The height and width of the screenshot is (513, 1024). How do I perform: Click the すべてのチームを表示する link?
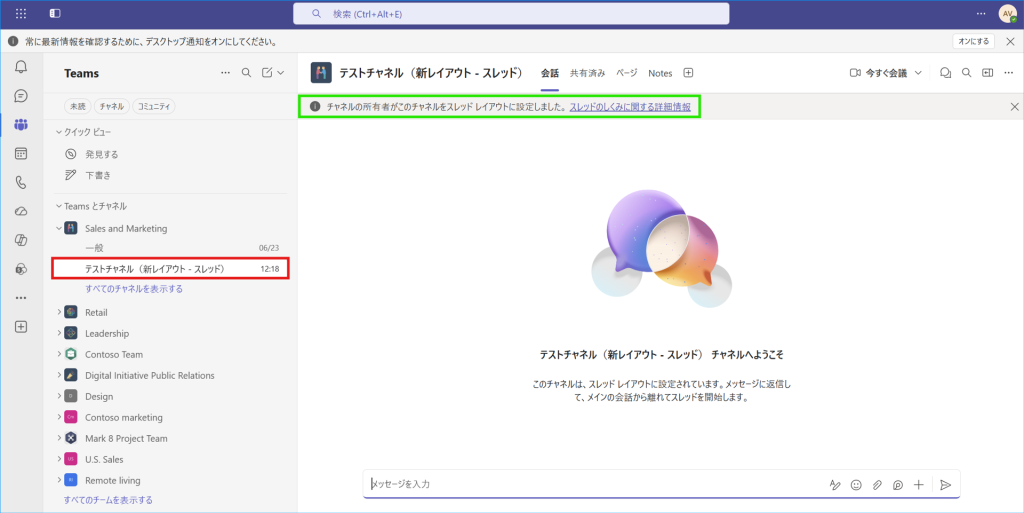tap(108, 500)
